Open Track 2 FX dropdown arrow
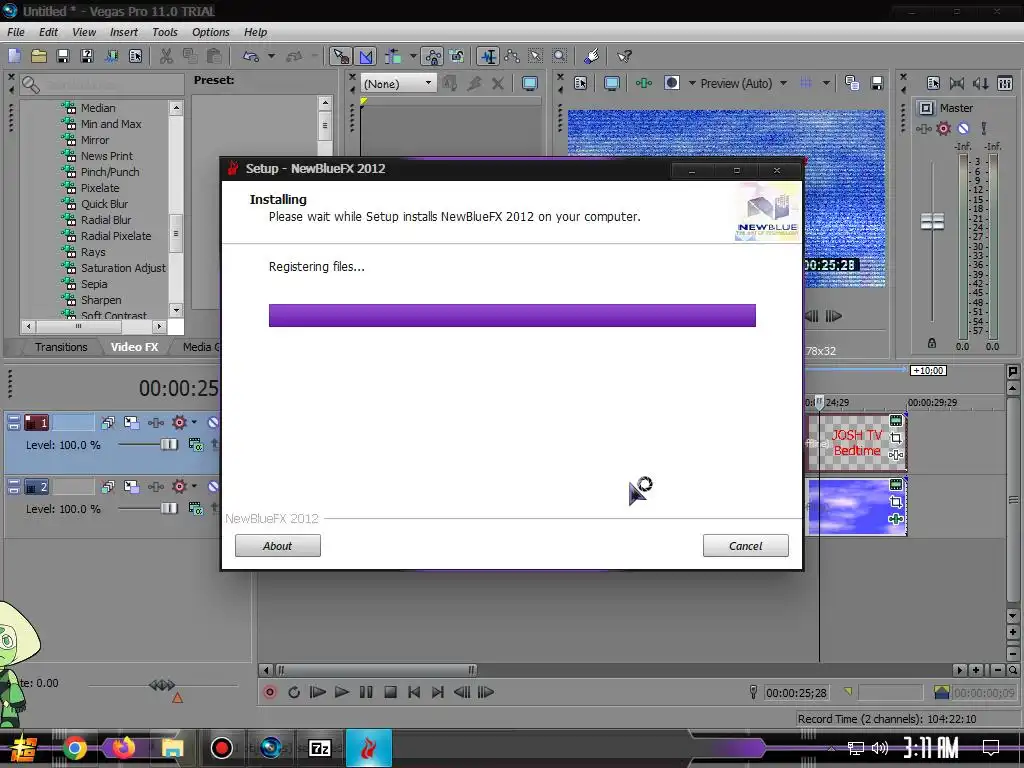1024x768 pixels. (194, 486)
